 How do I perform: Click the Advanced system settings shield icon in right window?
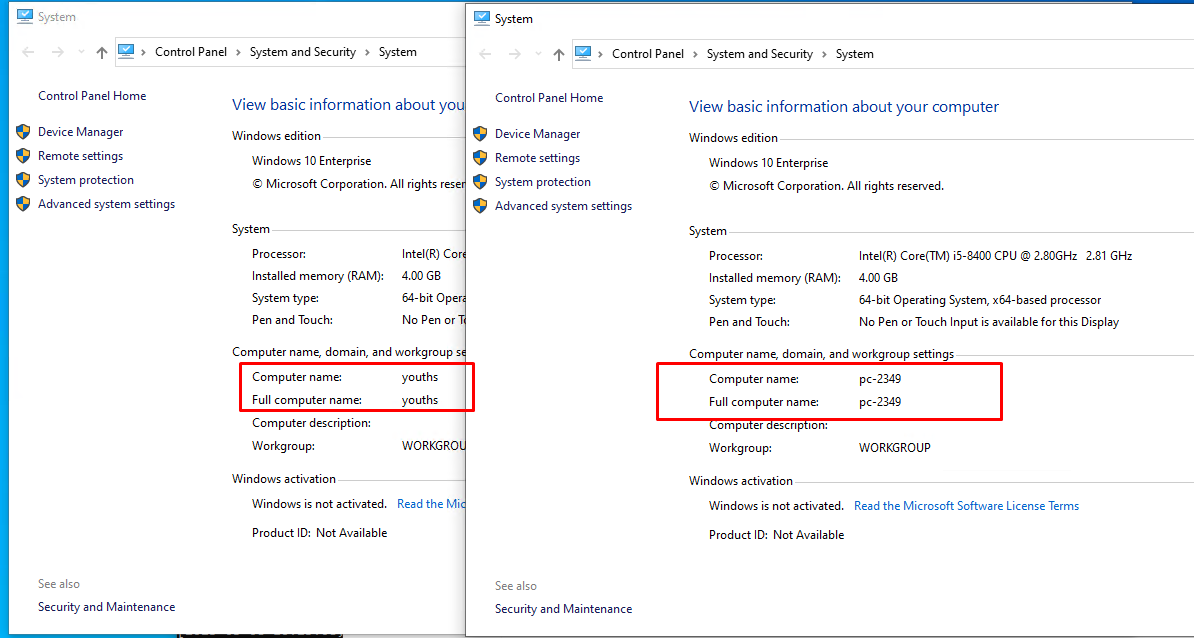[480, 206]
